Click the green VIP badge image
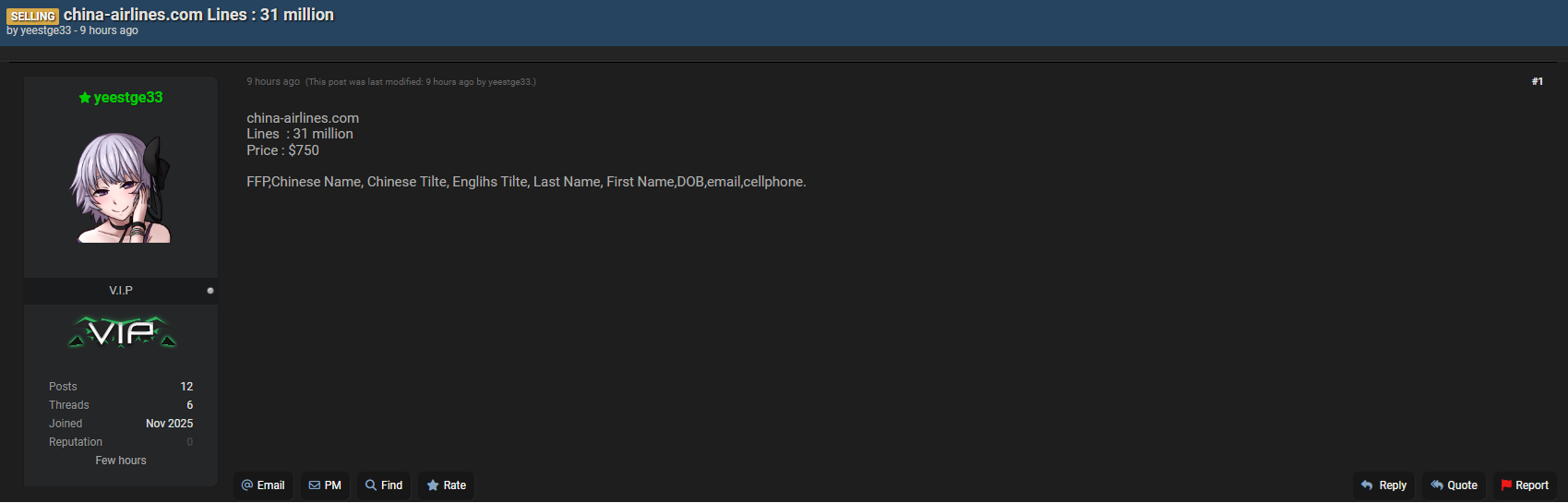Viewport: 1568px width, 503px height. click(122, 332)
